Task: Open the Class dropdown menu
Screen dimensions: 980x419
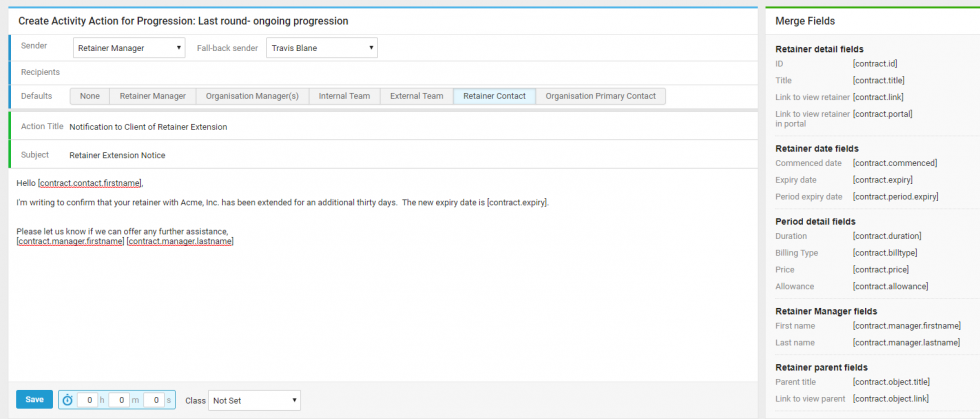Action: click(x=254, y=400)
